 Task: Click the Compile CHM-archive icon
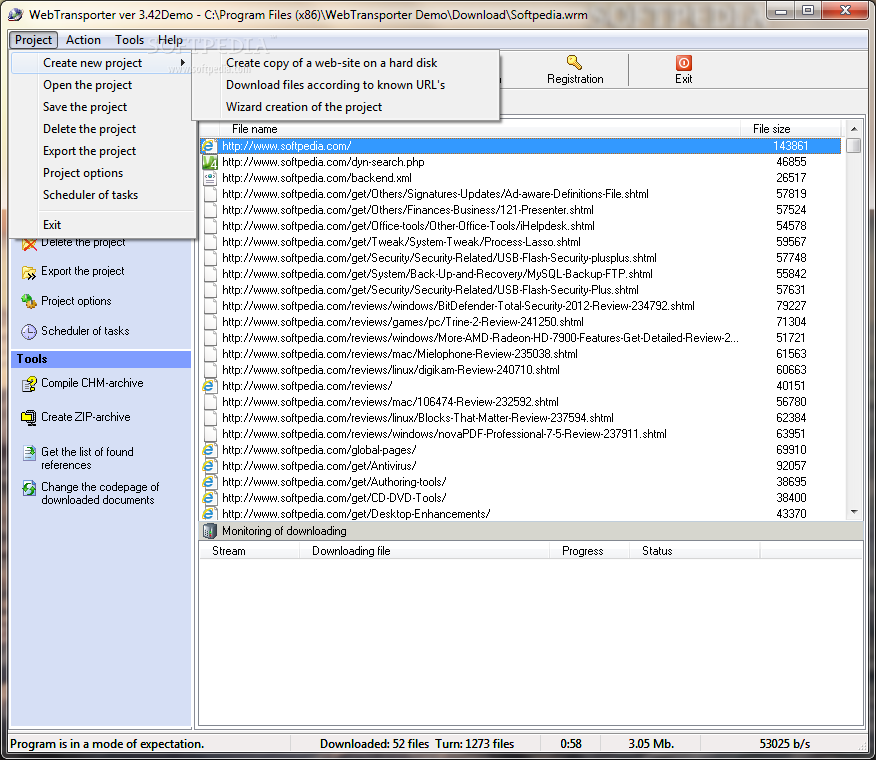[x=28, y=384]
